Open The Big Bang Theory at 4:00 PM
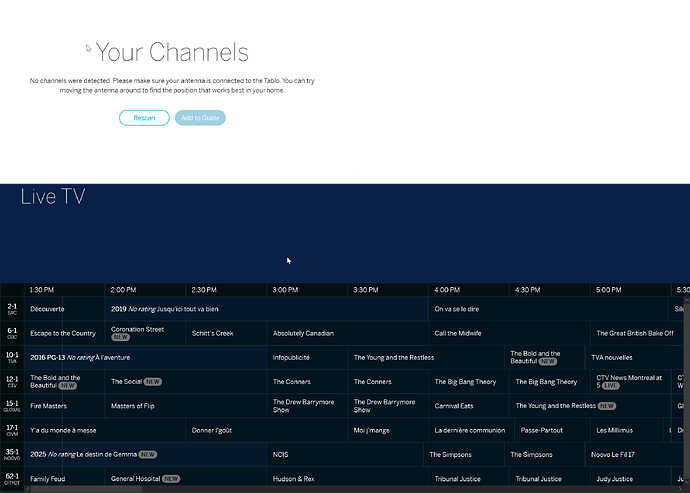This screenshot has width=690, height=493. pyautogui.click(x=469, y=382)
